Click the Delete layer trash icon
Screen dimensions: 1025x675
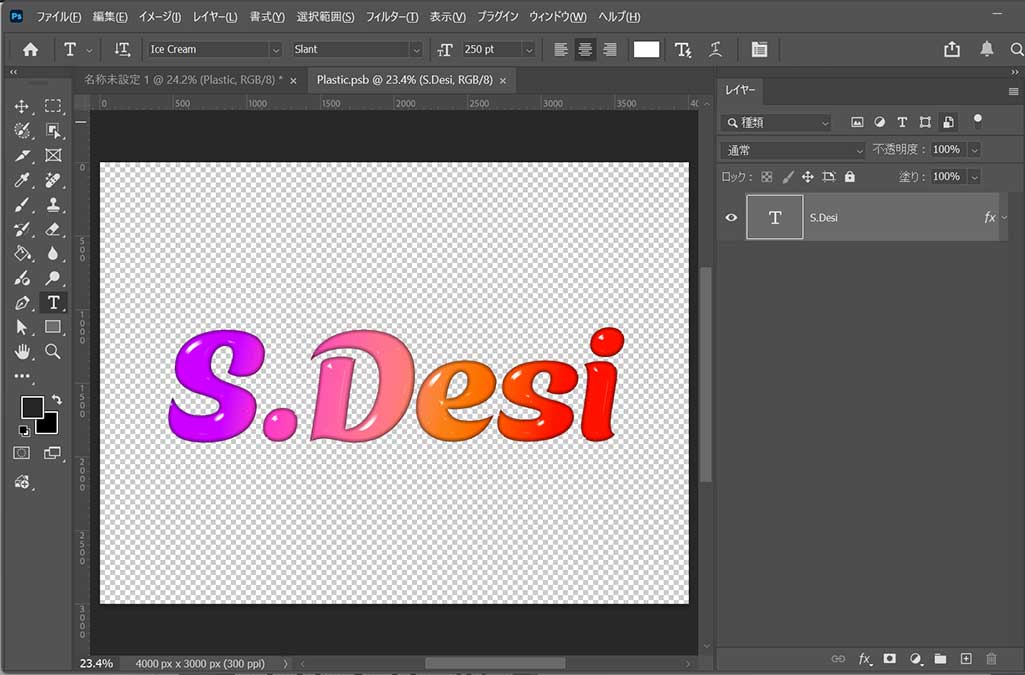[x=991, y=659]
